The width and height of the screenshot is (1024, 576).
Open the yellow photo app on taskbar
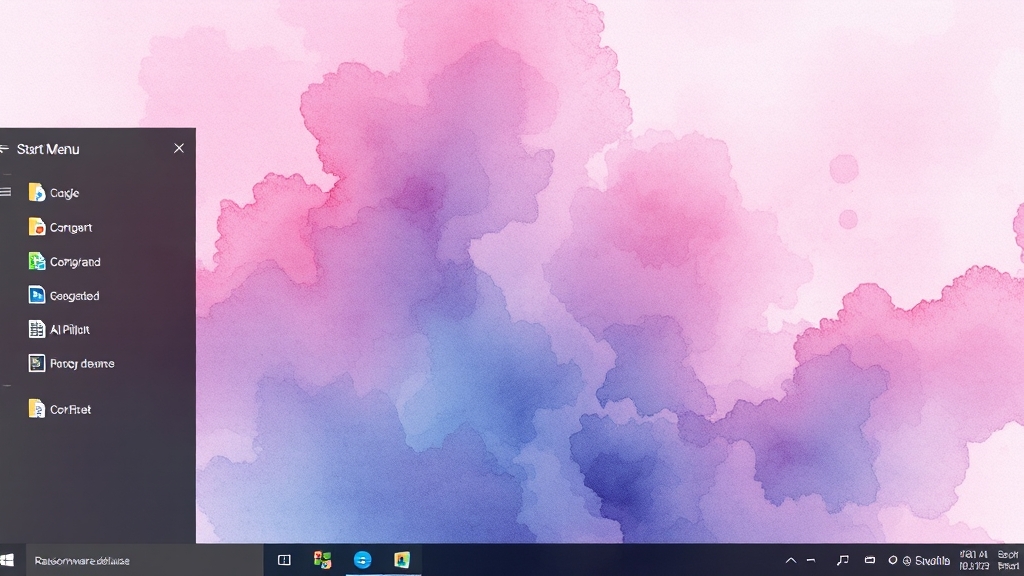pyautogui.click(x=402, y=560)
